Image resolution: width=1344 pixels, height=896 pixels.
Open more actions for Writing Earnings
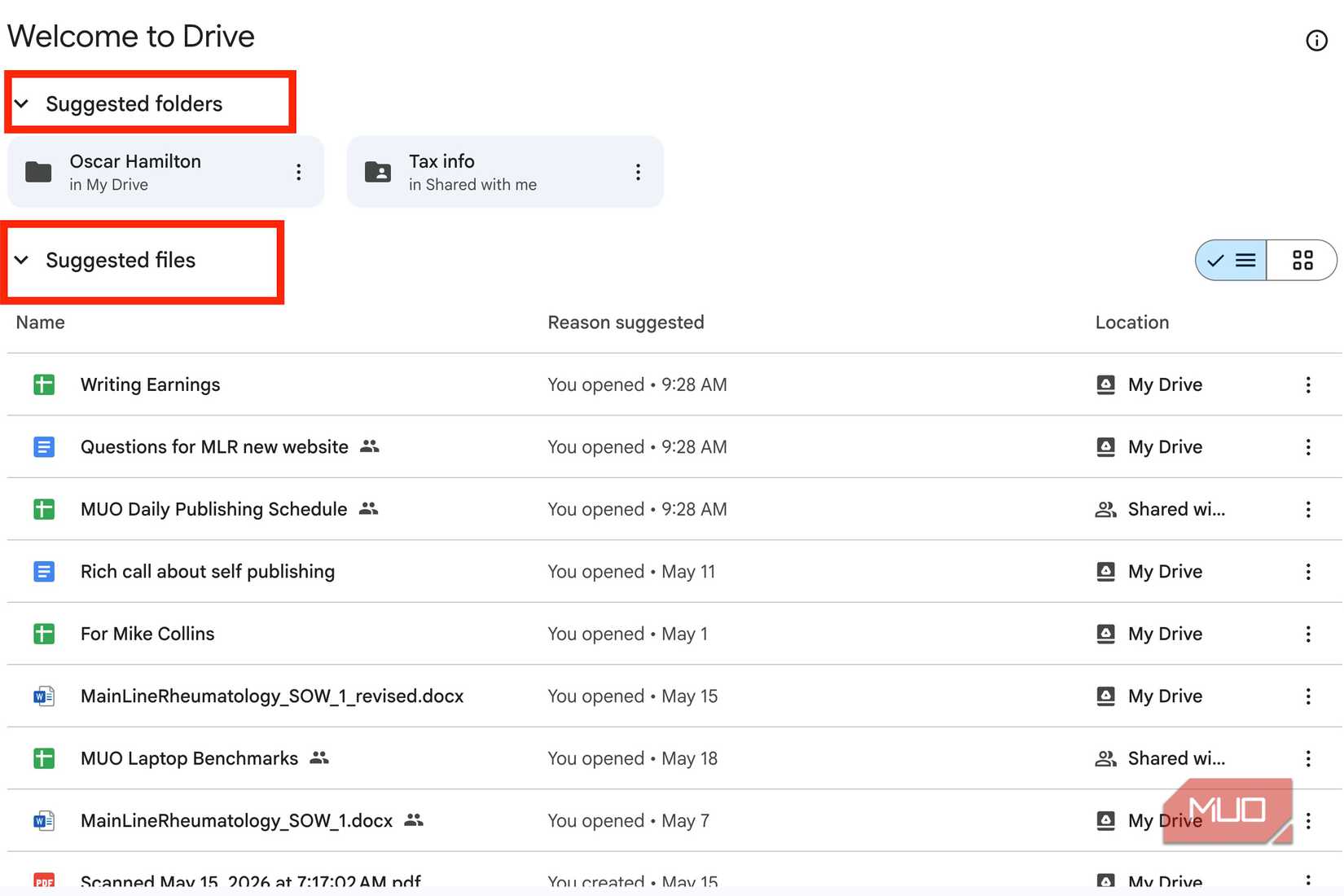point(1308,384)
